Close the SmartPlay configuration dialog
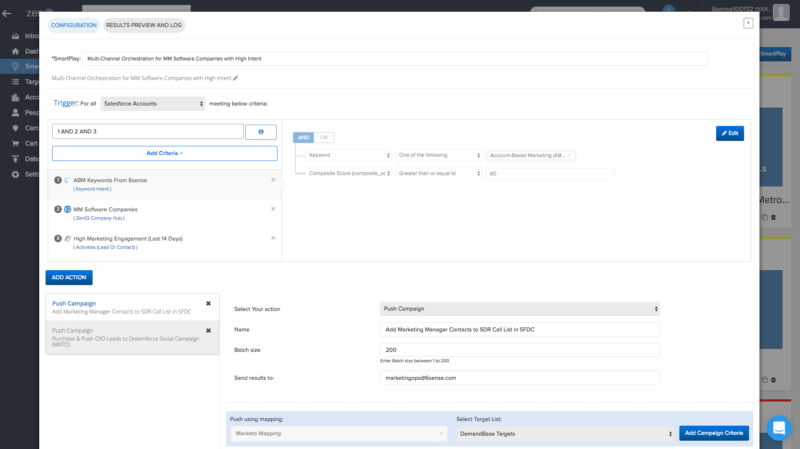Image resolution: width=800 pixels, height=449 pixels. pos(748,23)
